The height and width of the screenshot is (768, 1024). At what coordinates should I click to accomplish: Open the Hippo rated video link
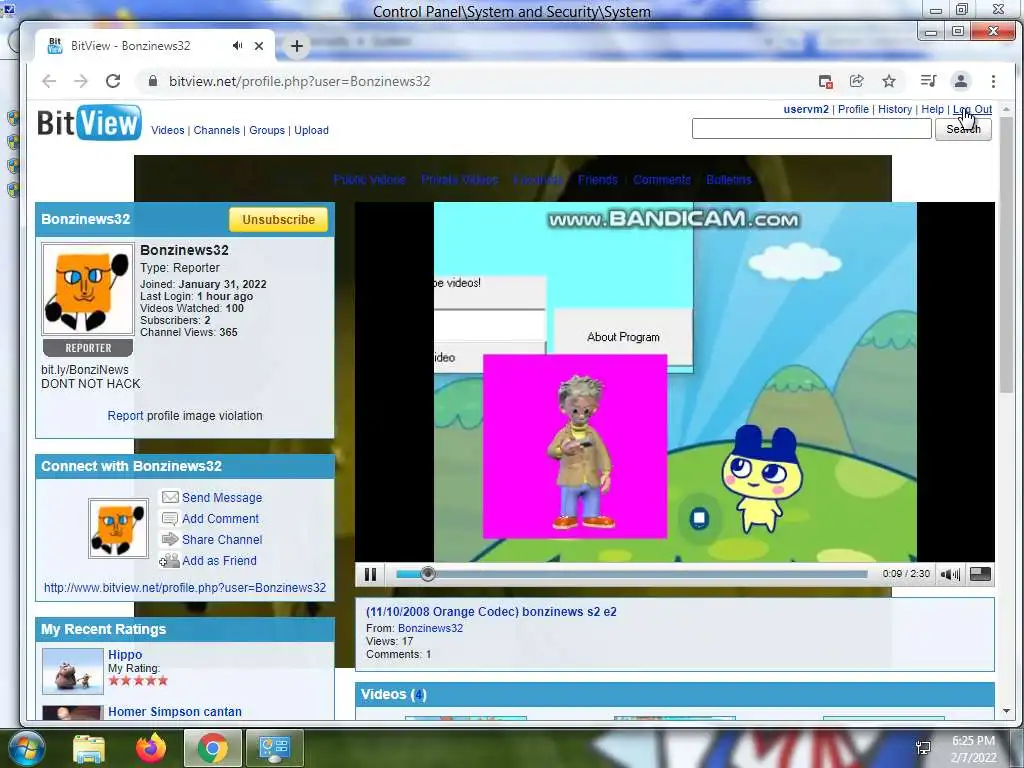pyautogui.click(x=125, y=654)
